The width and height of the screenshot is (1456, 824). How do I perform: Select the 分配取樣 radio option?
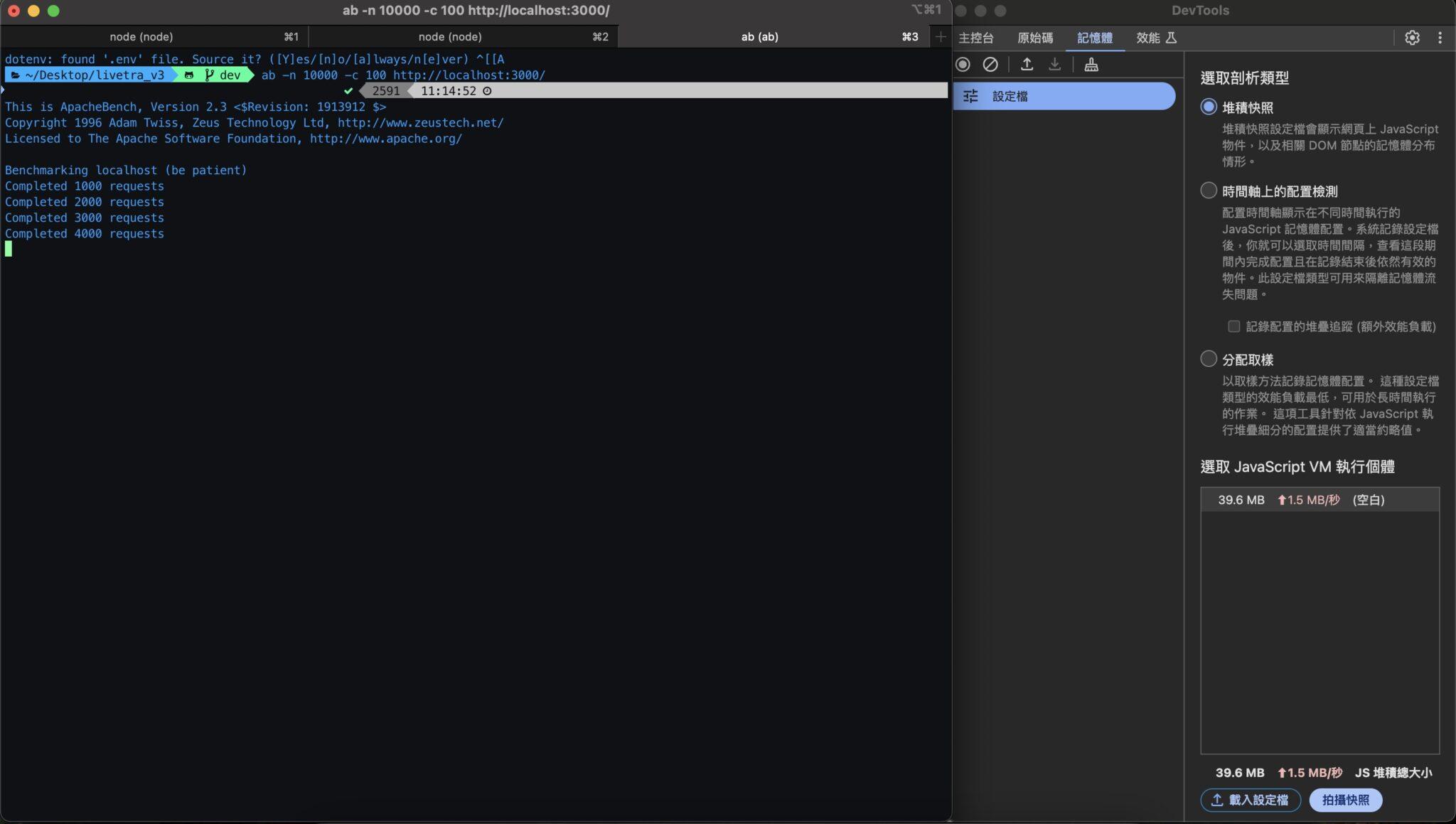[1208, 359]
